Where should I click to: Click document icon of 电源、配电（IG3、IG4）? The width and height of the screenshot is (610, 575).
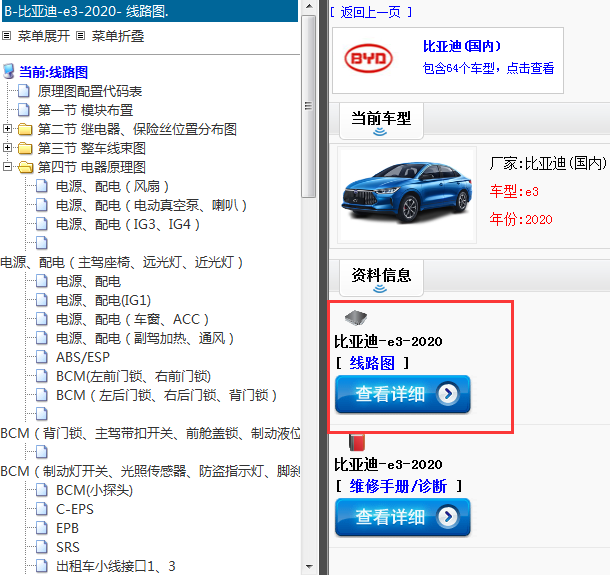[x=42, y=224]
